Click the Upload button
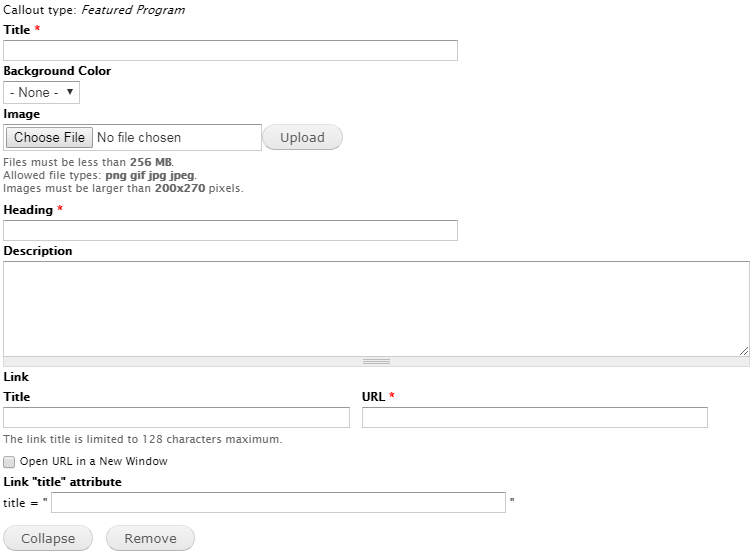 click(303, 137)
